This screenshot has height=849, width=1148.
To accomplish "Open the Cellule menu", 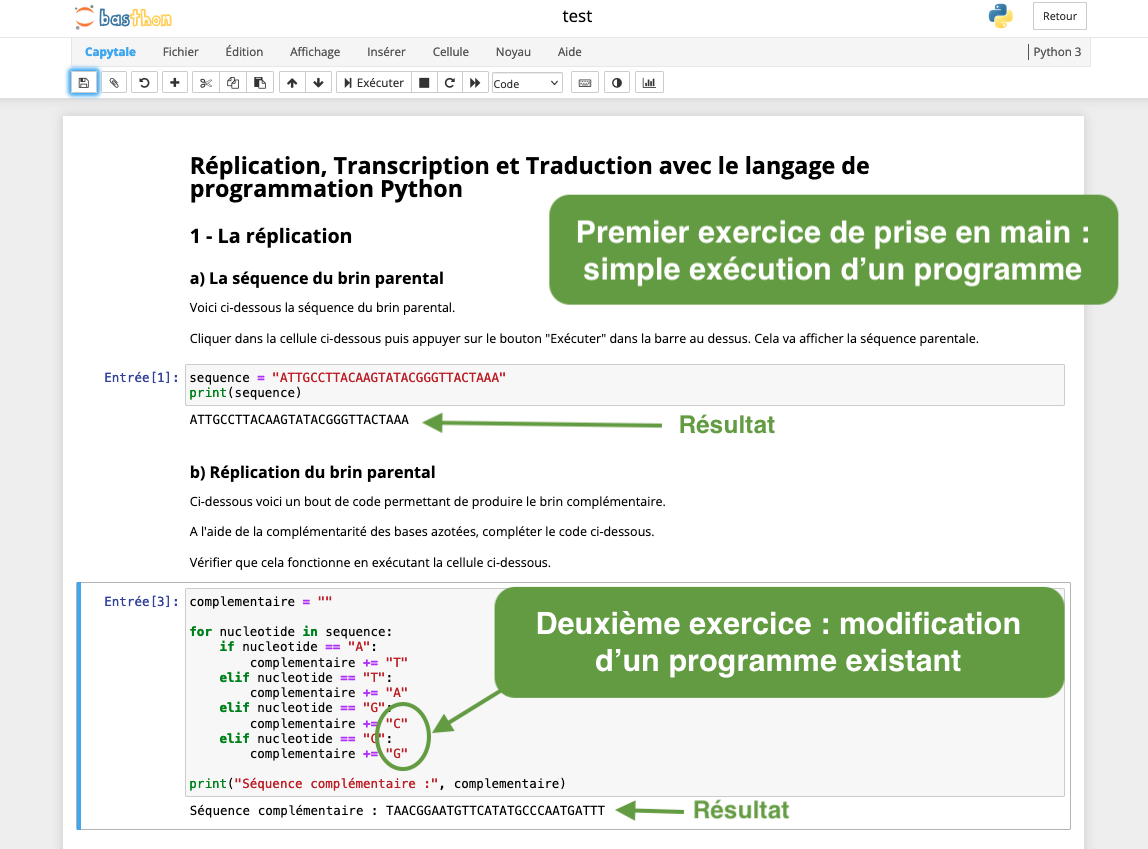I will pos(450,52).
